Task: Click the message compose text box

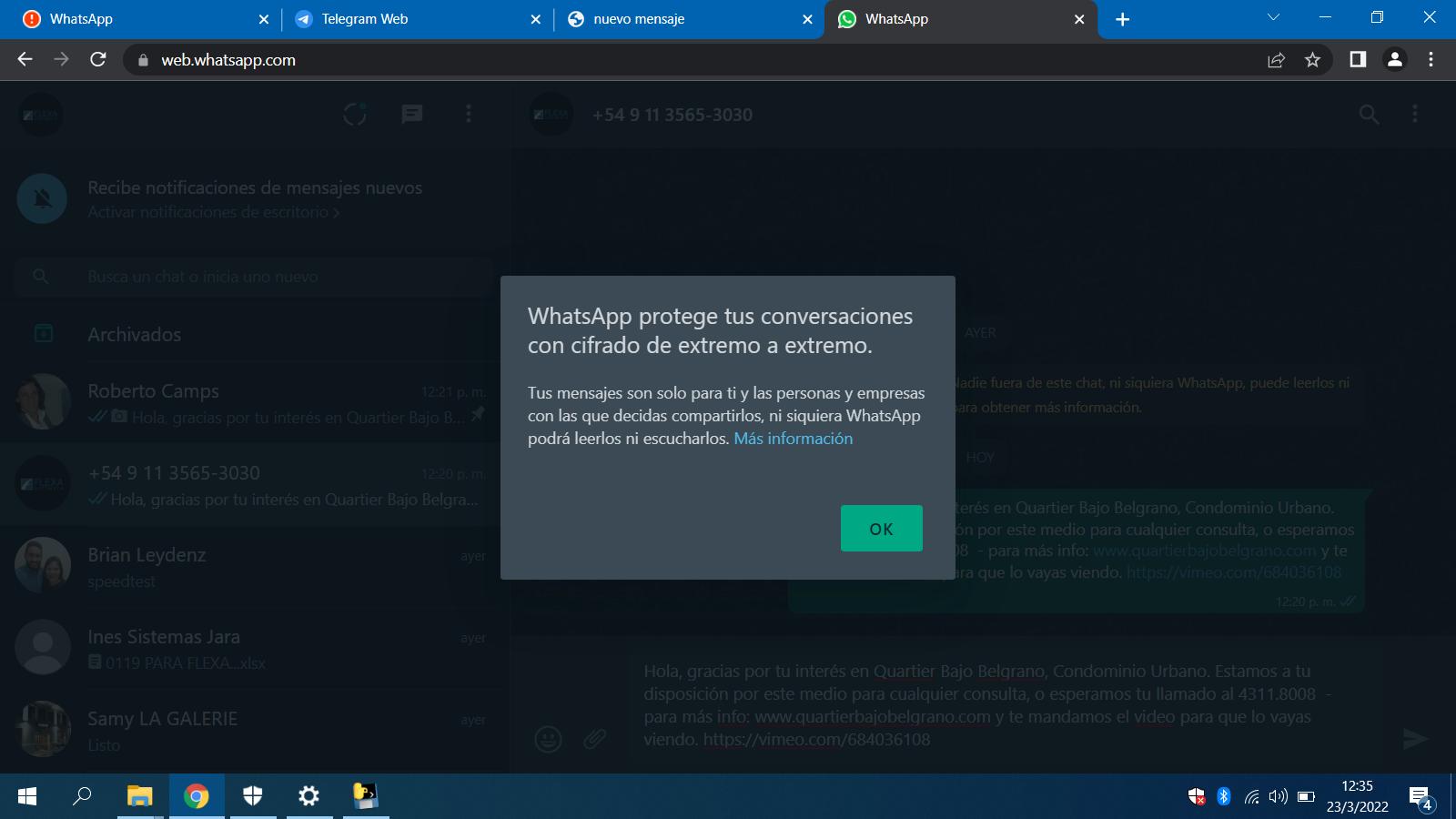Action: tap(1006, 705)
